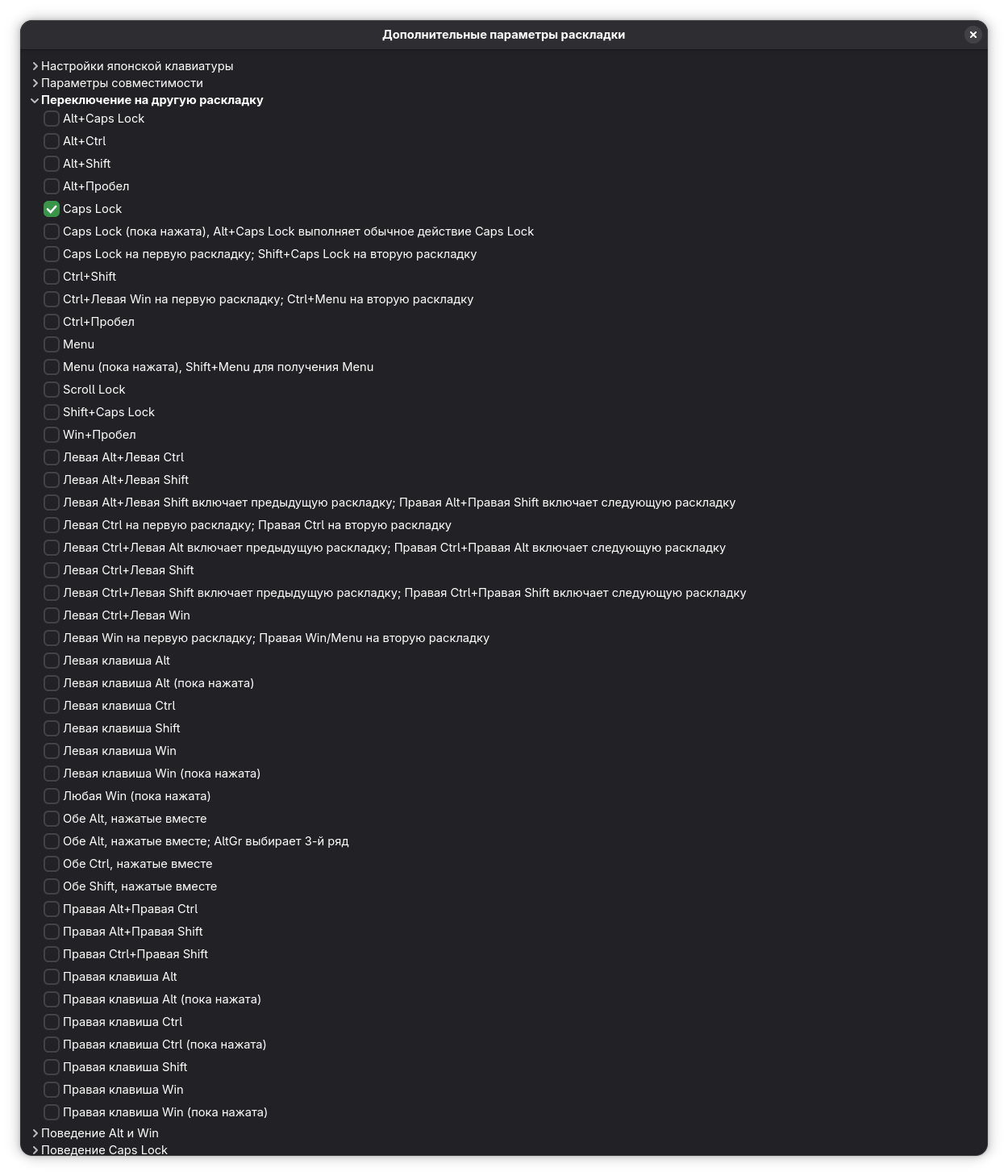1008x1176 pixels.
Task: Enable Любая Win (пока нажата) checkbox
Action: pyautogui.click(x=52, y=796)
